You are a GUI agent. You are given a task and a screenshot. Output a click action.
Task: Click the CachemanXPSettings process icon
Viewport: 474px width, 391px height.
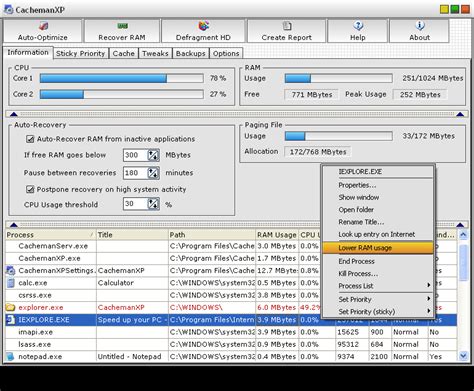click(x=10, y=270)
